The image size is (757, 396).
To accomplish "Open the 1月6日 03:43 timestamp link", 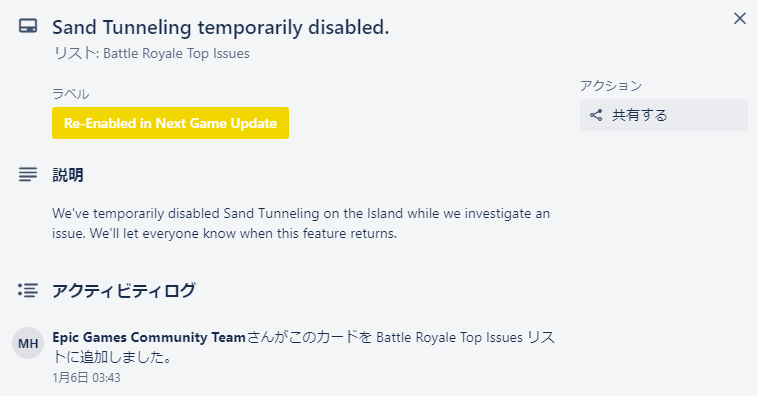I will coord(86,378).
